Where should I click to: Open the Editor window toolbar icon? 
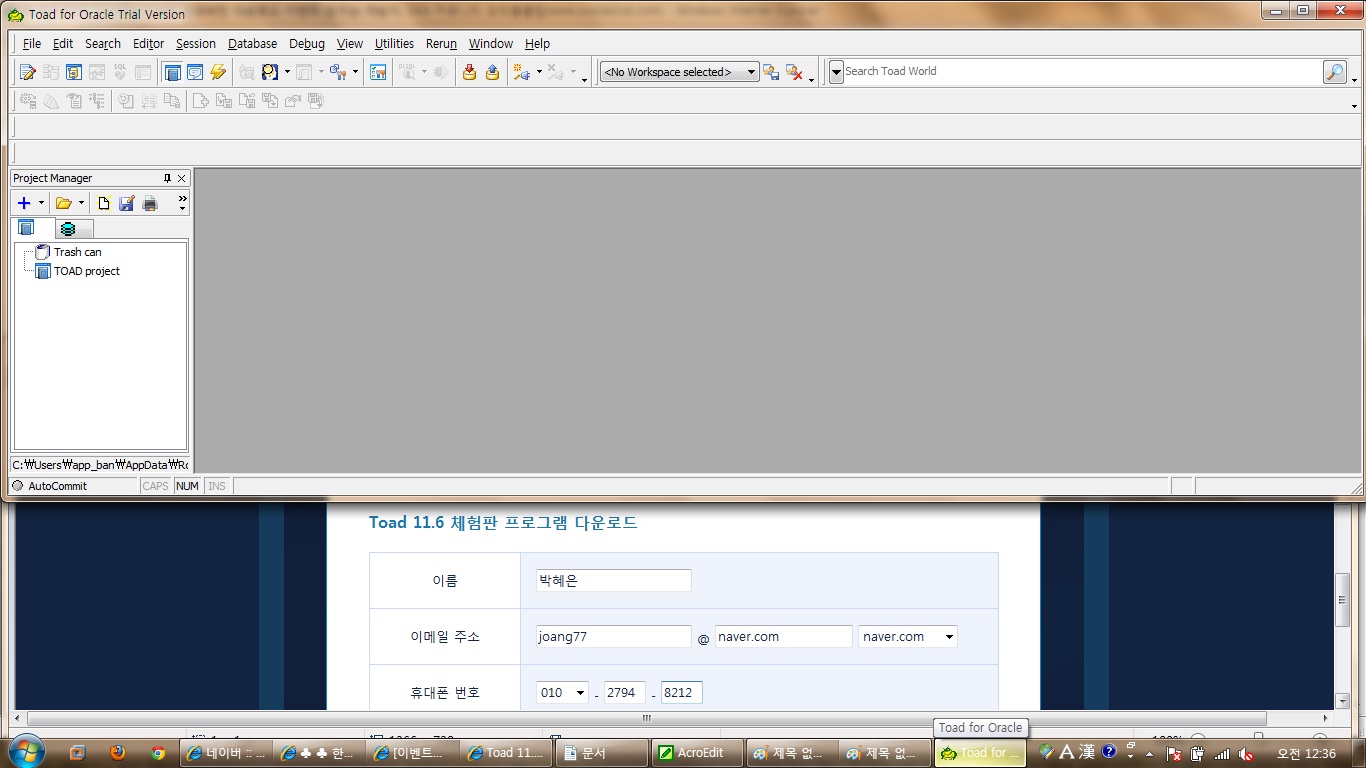click(27, 72)
